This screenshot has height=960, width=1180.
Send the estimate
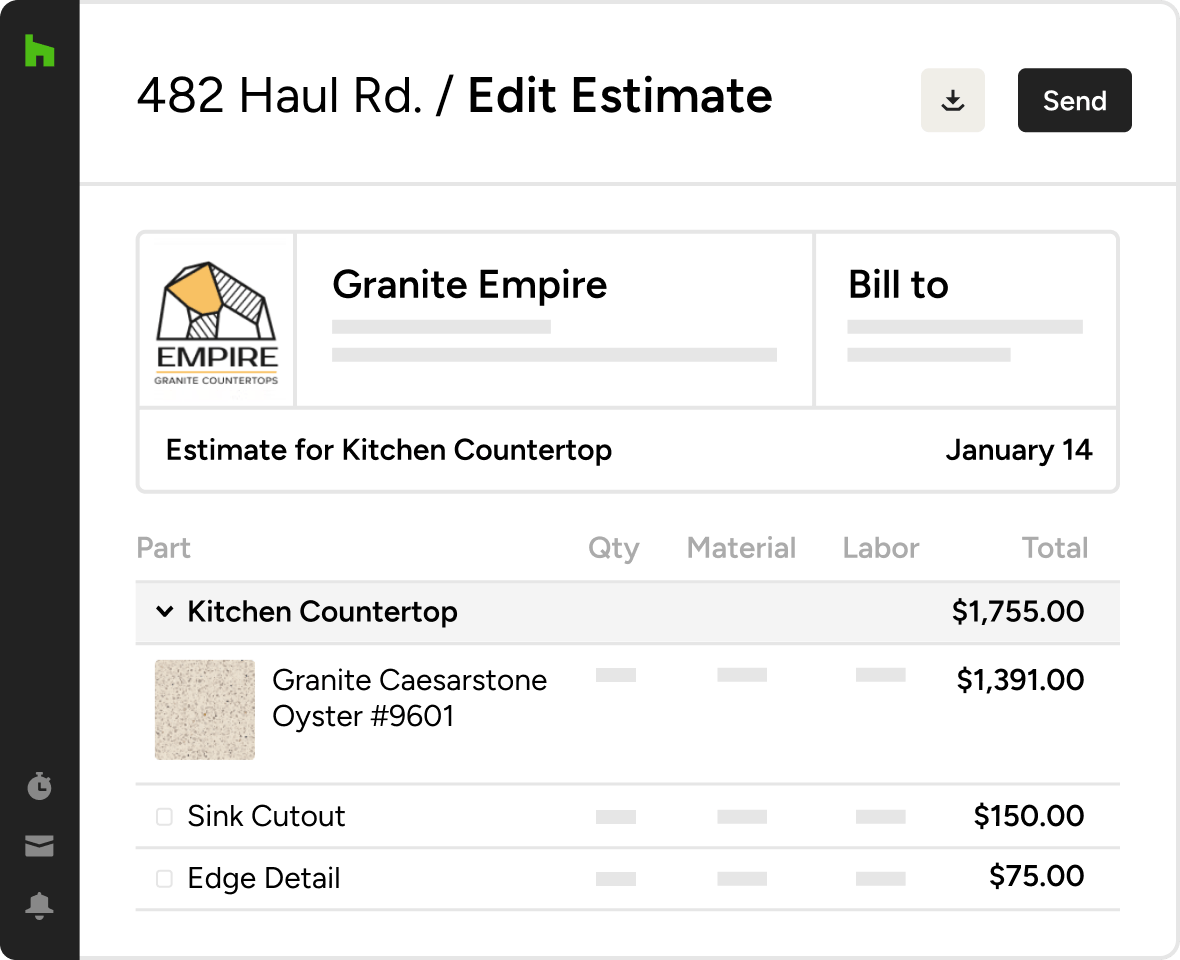[x=1074, y=100]
